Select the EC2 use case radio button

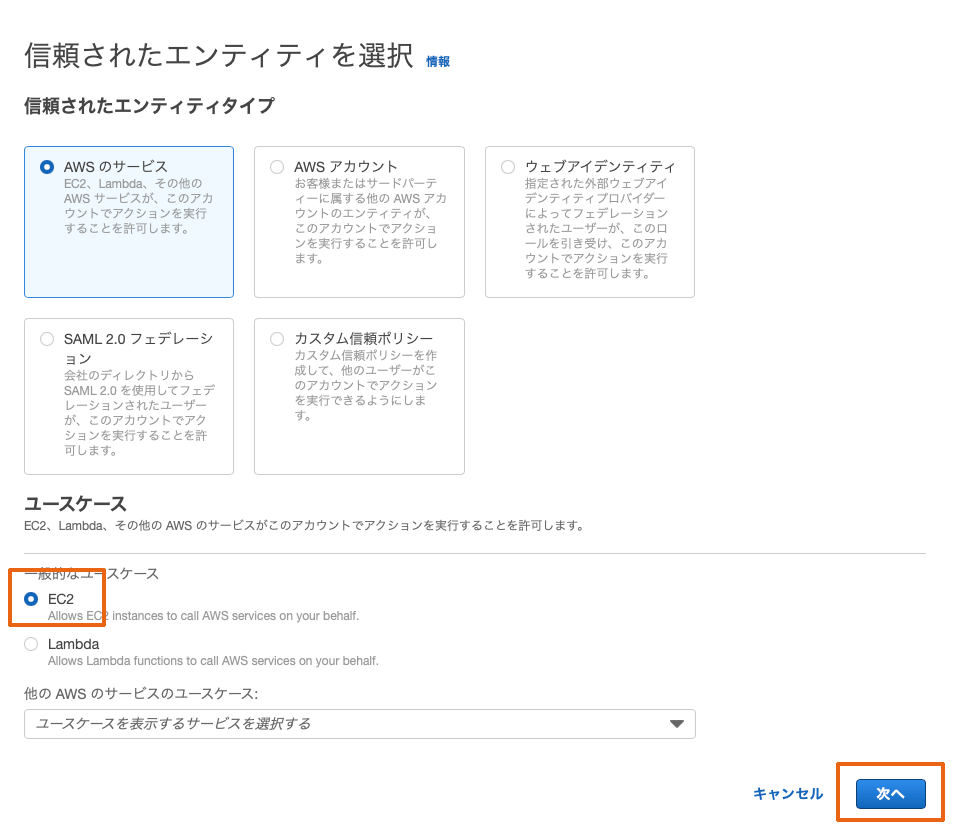point(31,599)
